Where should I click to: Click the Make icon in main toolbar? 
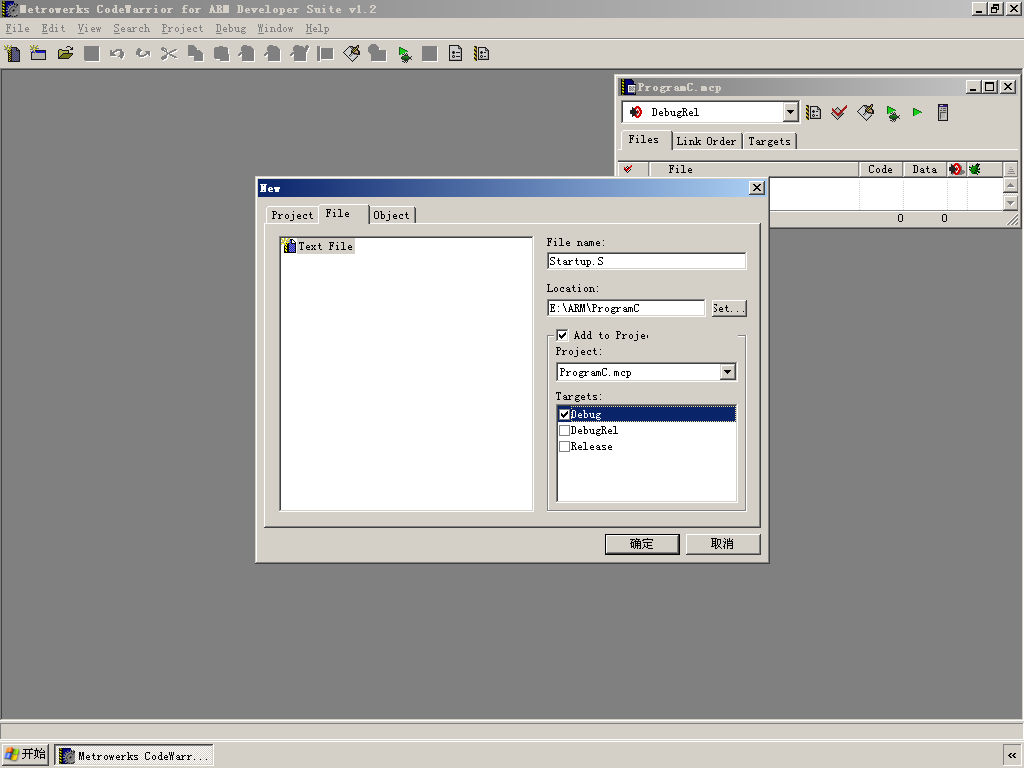[x=351, y=54]
